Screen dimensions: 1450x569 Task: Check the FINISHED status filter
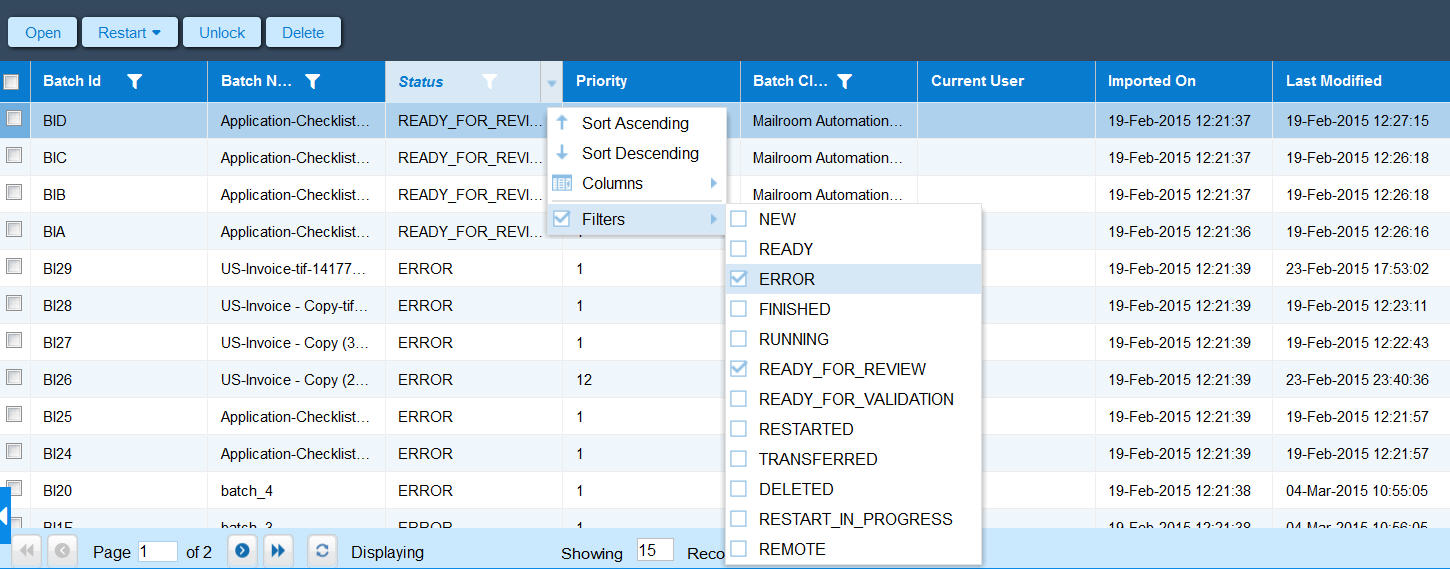coord(738,309)
